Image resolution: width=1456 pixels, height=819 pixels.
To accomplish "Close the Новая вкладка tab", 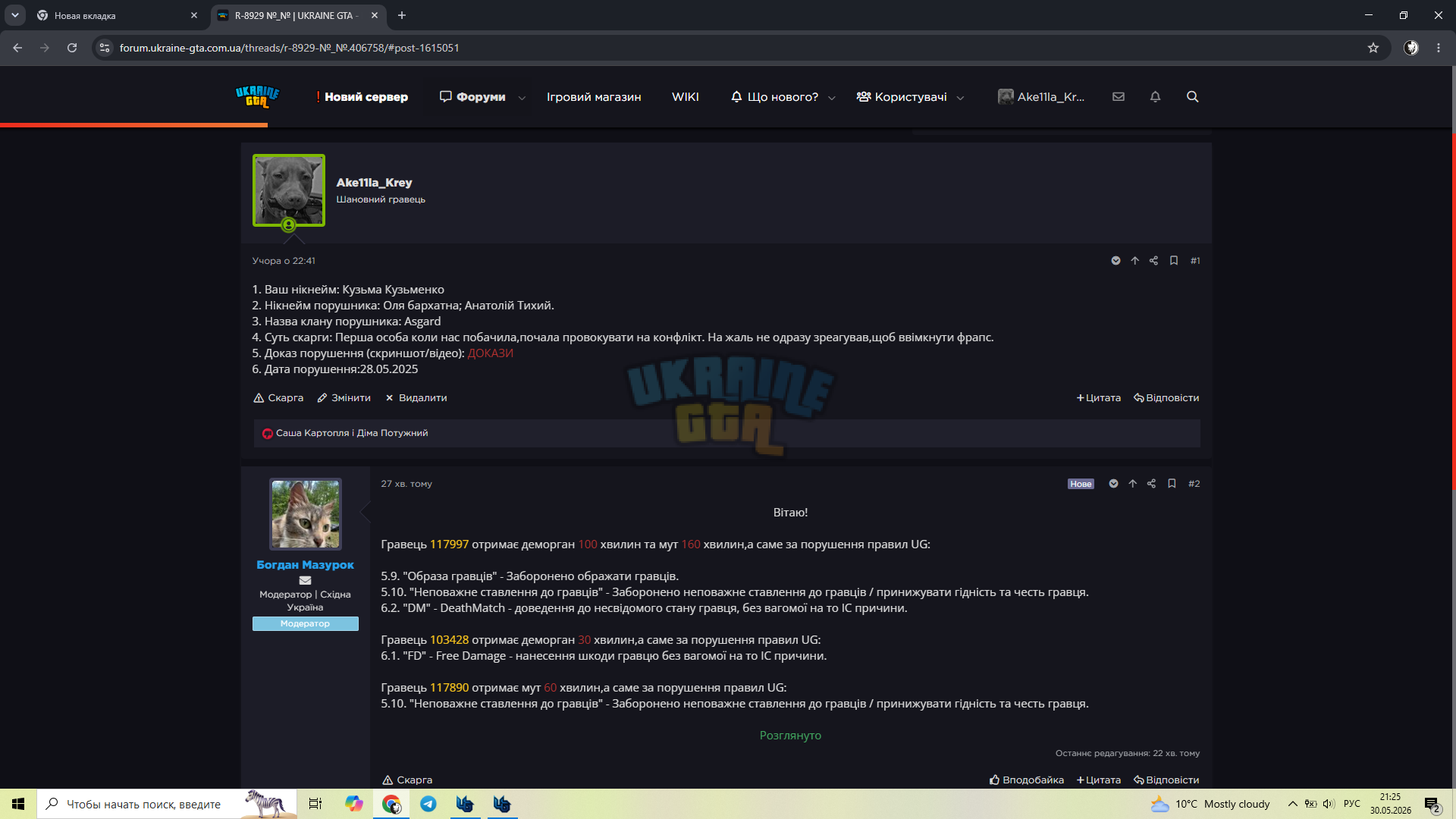I will click(x=194, y=15).
